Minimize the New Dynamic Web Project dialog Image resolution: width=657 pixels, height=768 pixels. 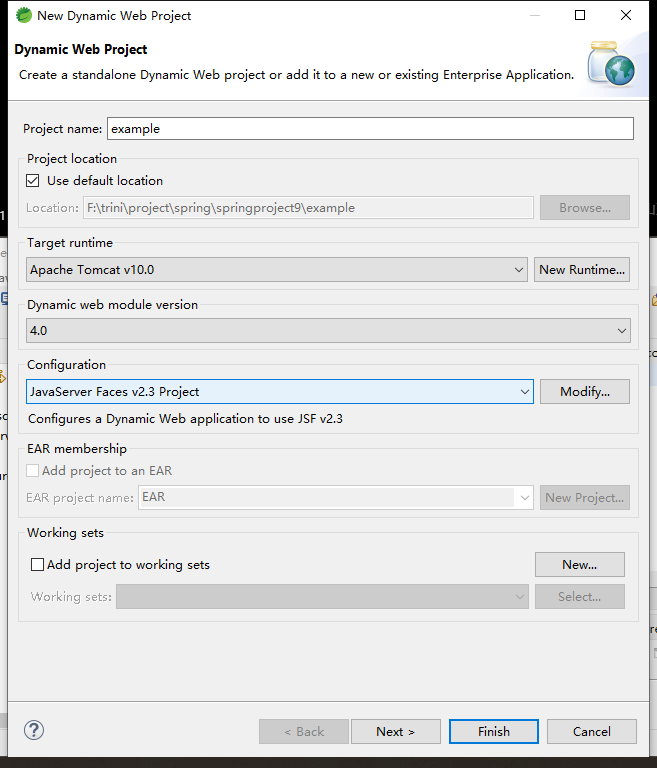(x=534, y=15)
